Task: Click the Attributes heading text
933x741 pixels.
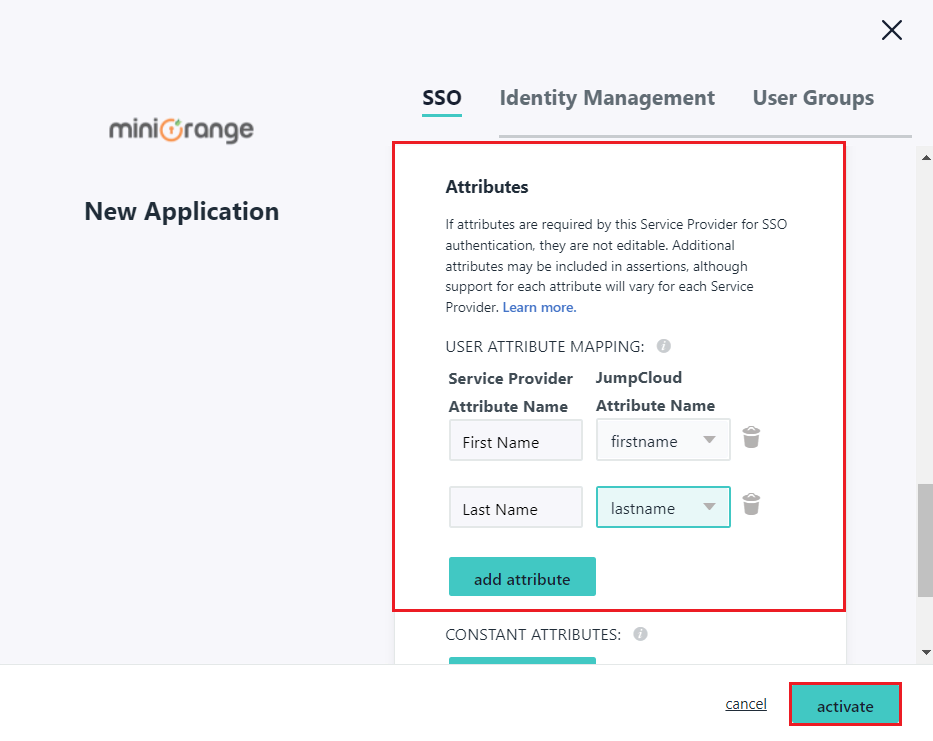Action: click(x=487, y=187)
